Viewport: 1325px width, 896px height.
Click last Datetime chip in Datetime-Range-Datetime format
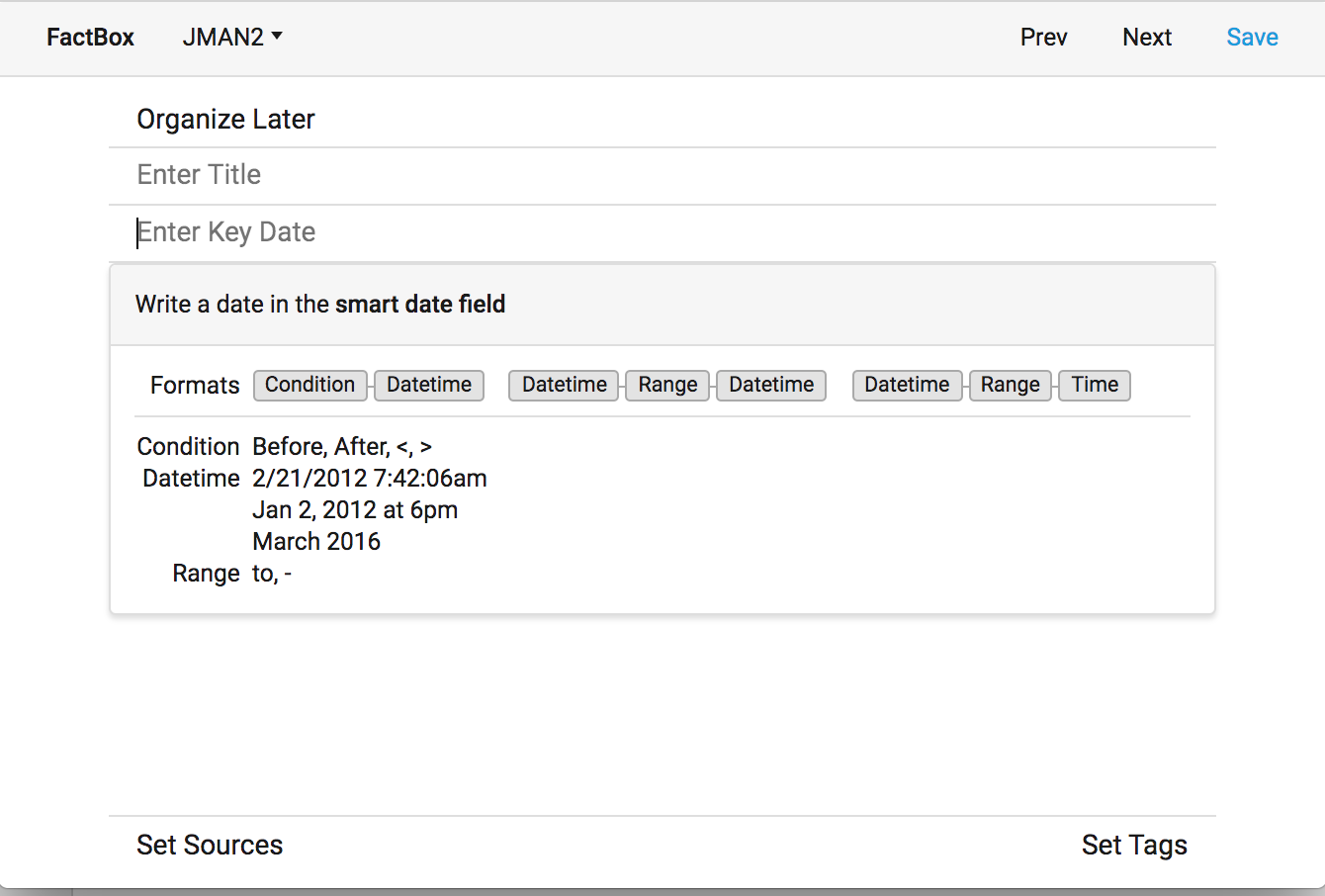pyautogui.click(x=771, y=385)
